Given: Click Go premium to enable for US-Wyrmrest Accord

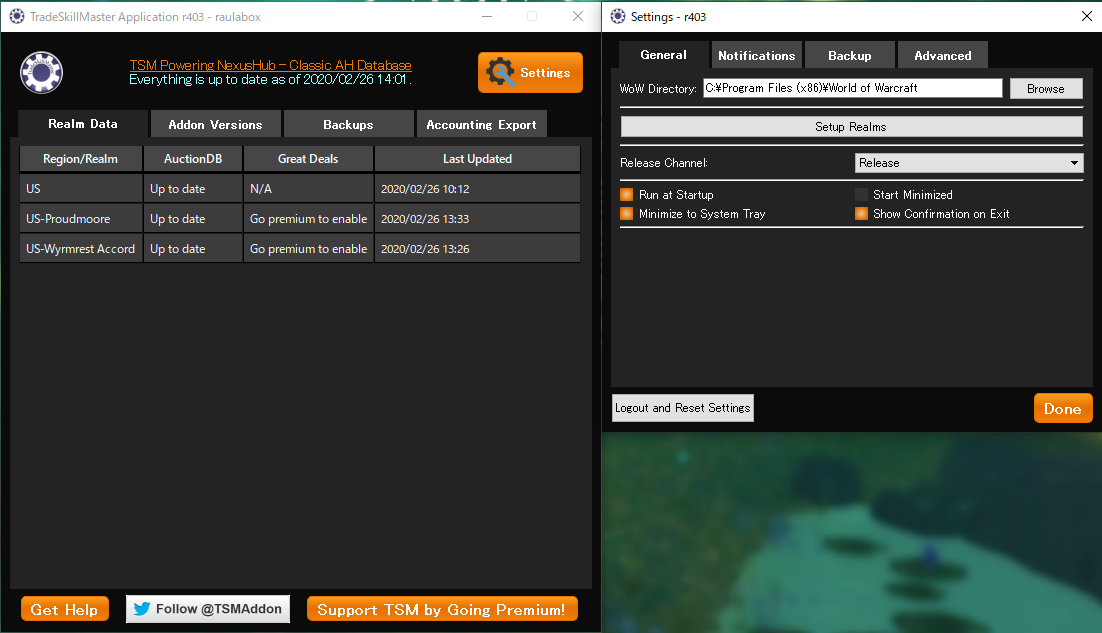Looking at the screenshot, I should point(308,249).
